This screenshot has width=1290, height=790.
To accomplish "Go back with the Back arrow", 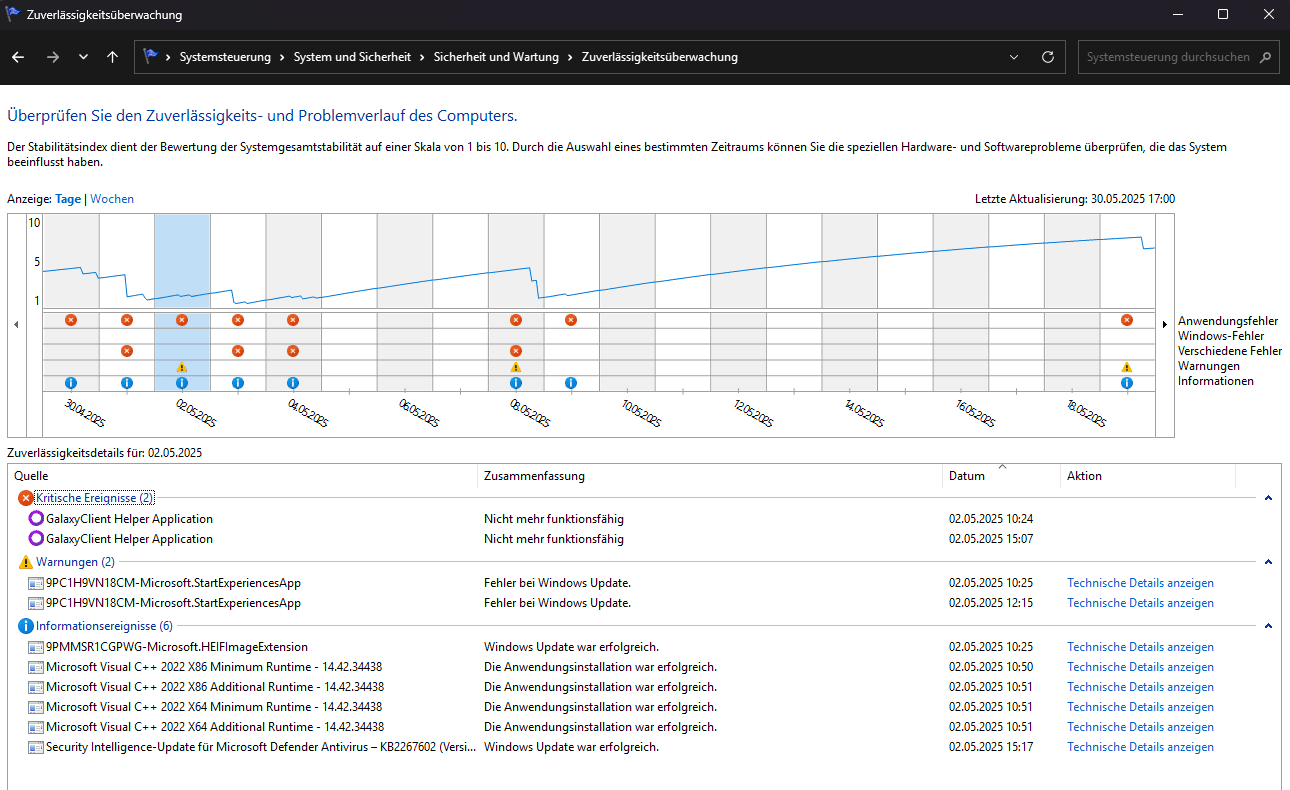I will pos(18,57).
